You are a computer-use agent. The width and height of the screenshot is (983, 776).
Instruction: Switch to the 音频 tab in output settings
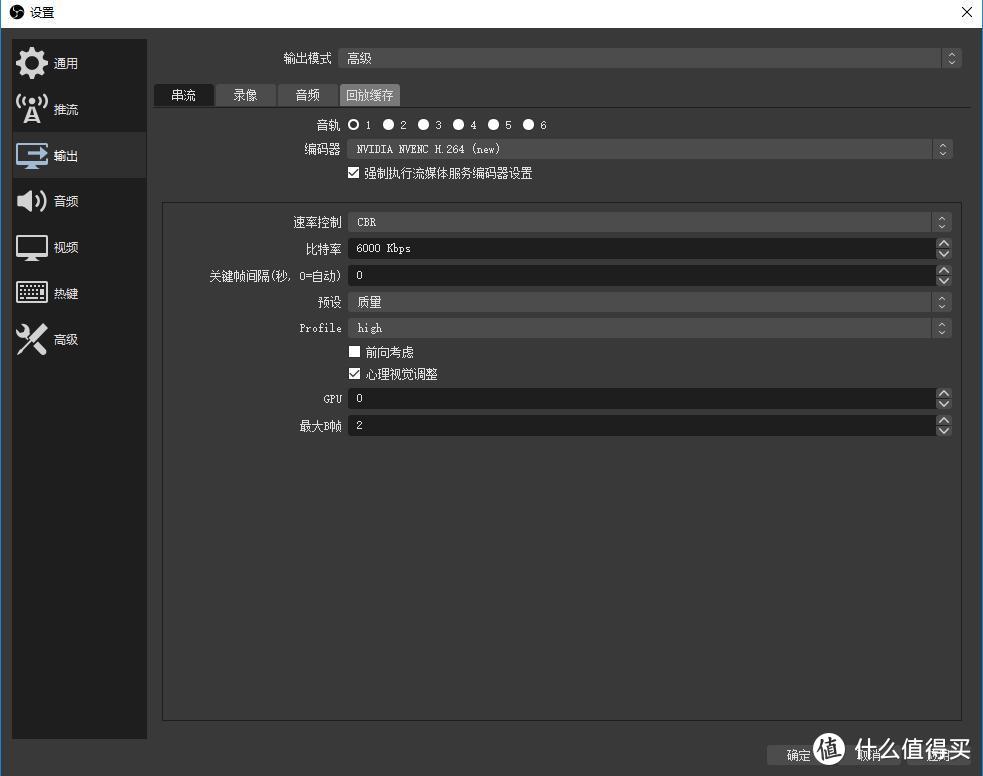pyautogui.click(x=307, y=95)
